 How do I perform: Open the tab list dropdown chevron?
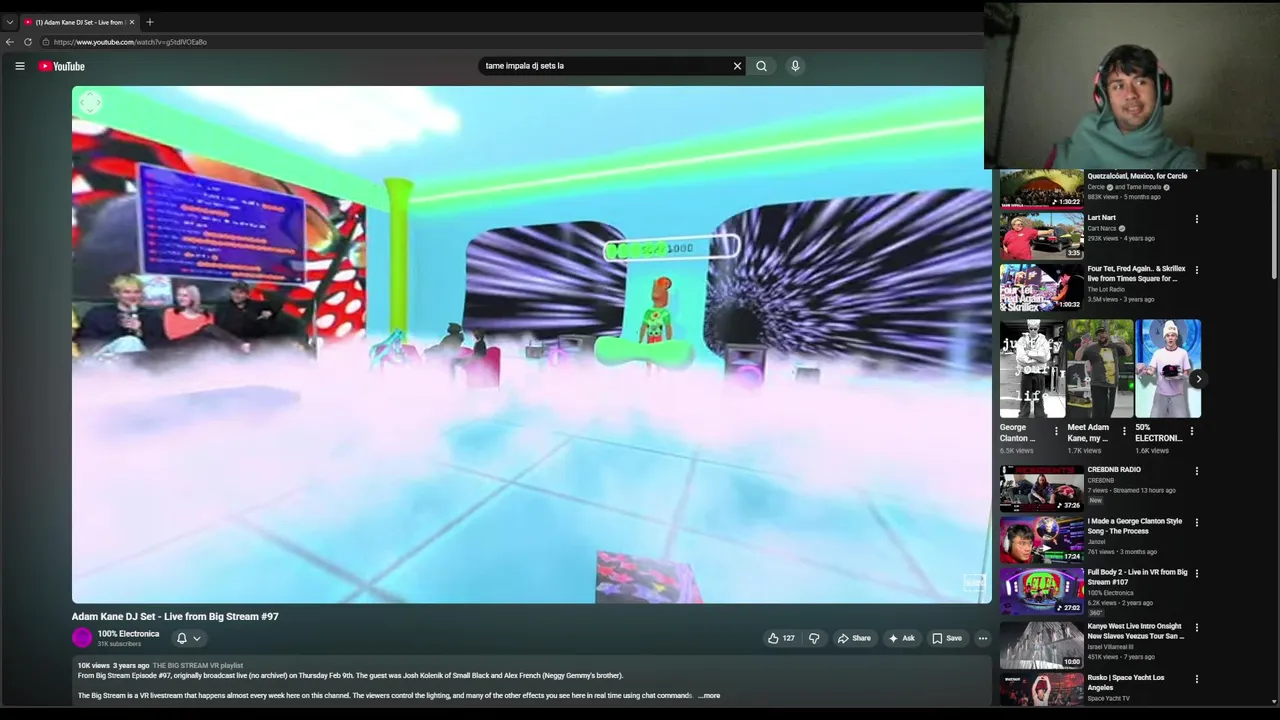(10, 22)
